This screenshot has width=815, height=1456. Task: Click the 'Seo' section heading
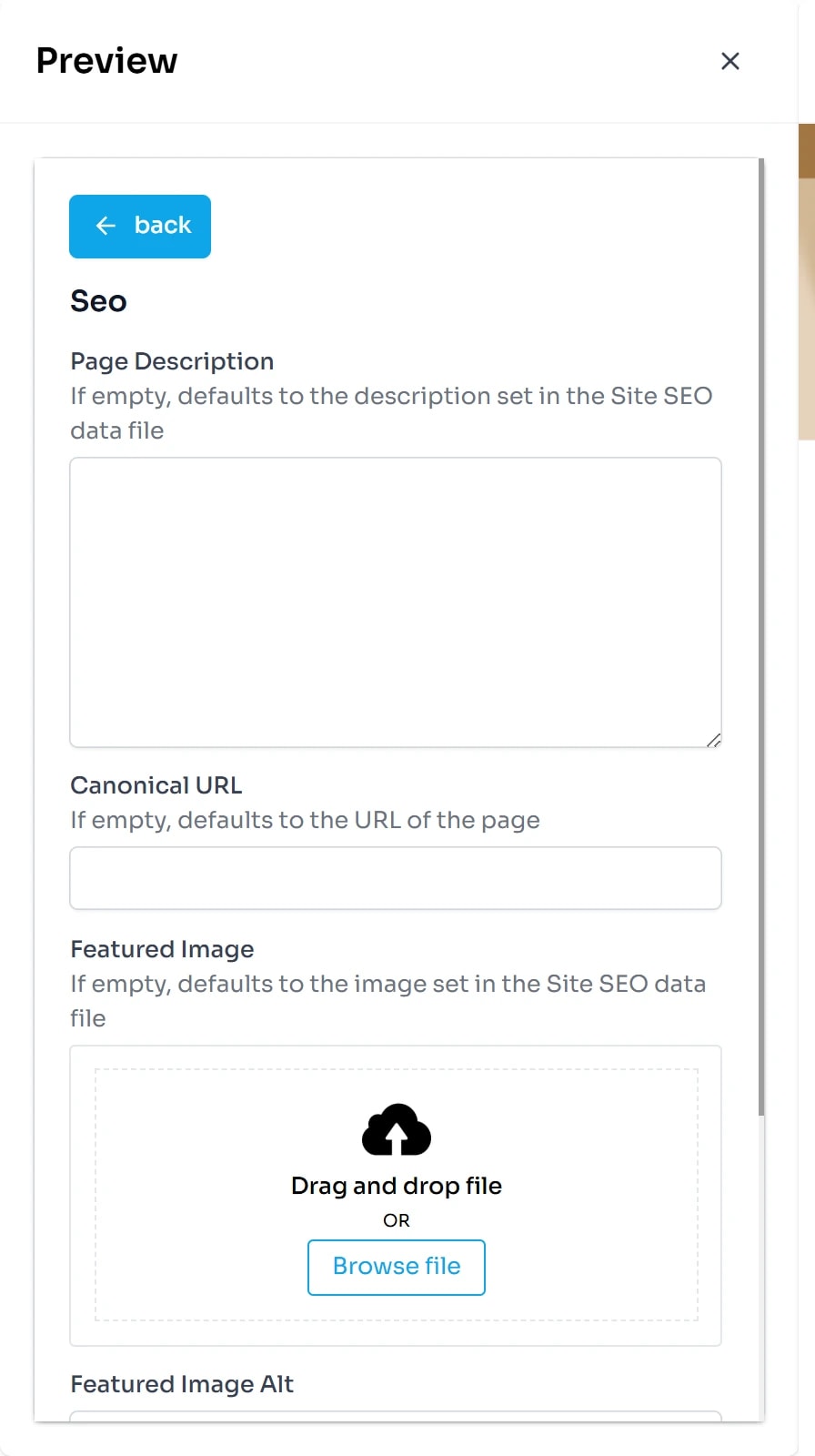98,301
